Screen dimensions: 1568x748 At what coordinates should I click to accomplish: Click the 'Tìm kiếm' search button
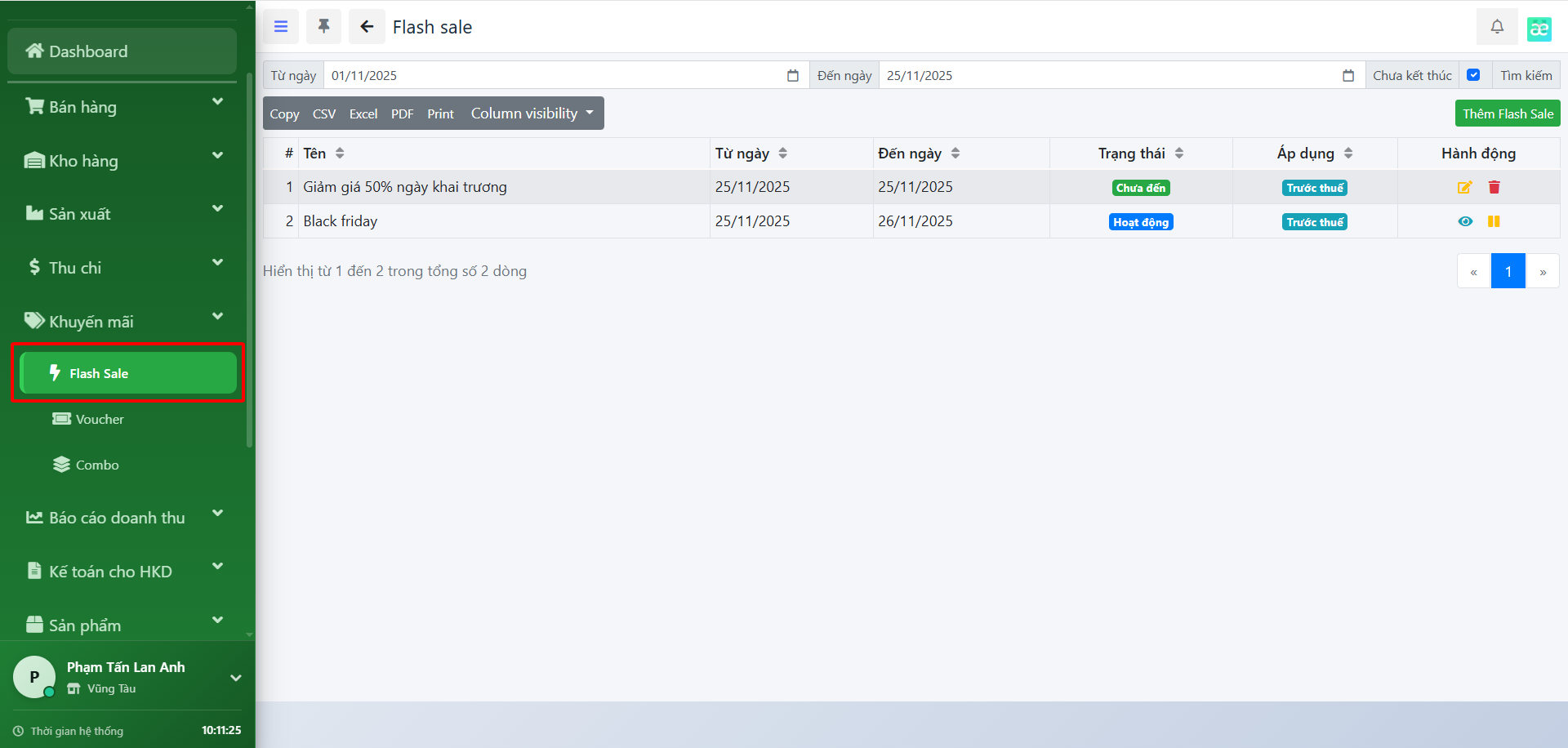point(1526,75)
